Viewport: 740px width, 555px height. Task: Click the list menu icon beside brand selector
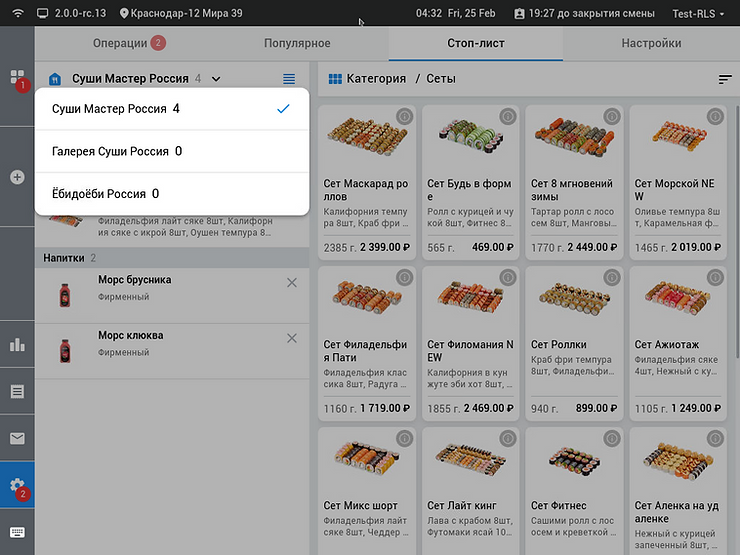(x=289, y=78)
